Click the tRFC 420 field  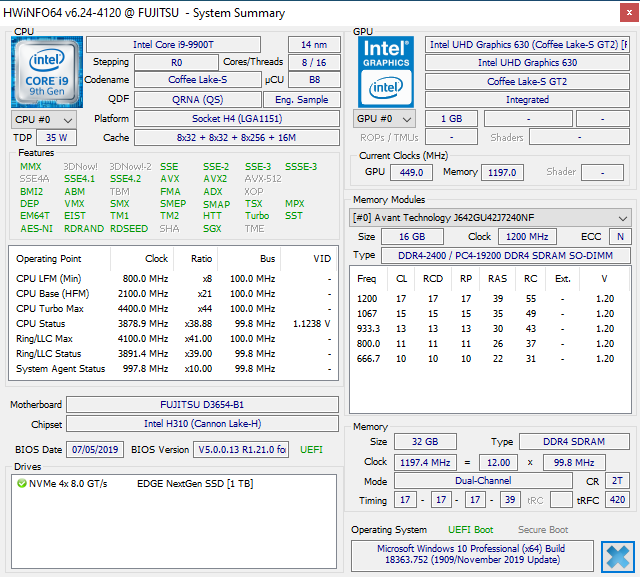(618, 500)
